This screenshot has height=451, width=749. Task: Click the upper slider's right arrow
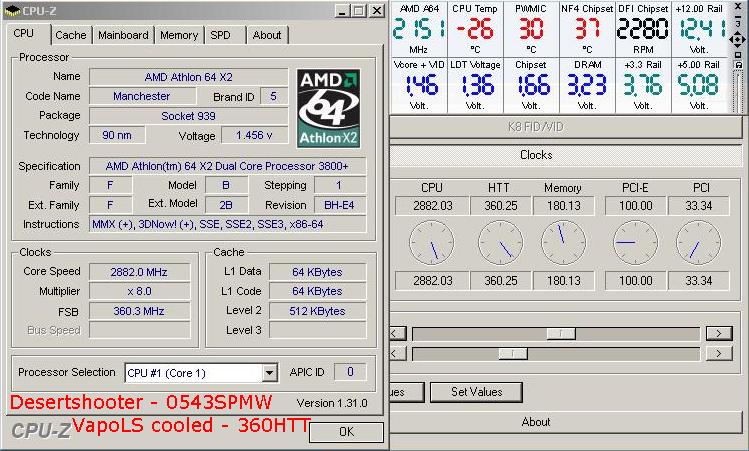(719, 333)
